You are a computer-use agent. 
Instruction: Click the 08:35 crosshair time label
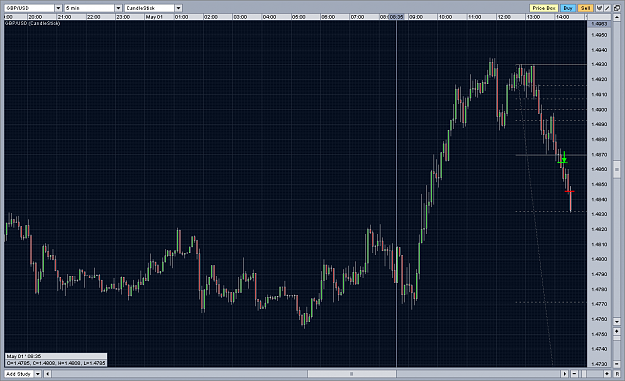click(x=396, y=17)
